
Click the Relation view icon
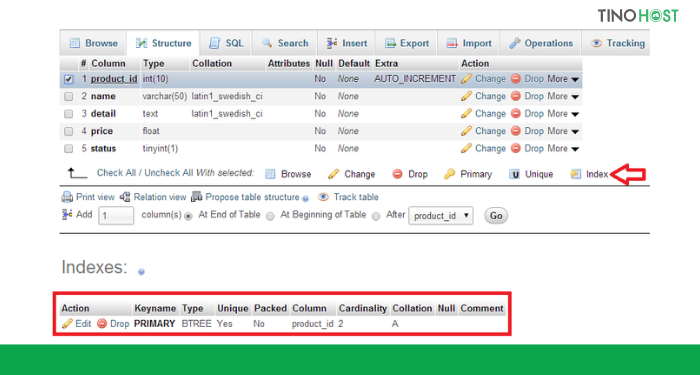pos(125,197)
